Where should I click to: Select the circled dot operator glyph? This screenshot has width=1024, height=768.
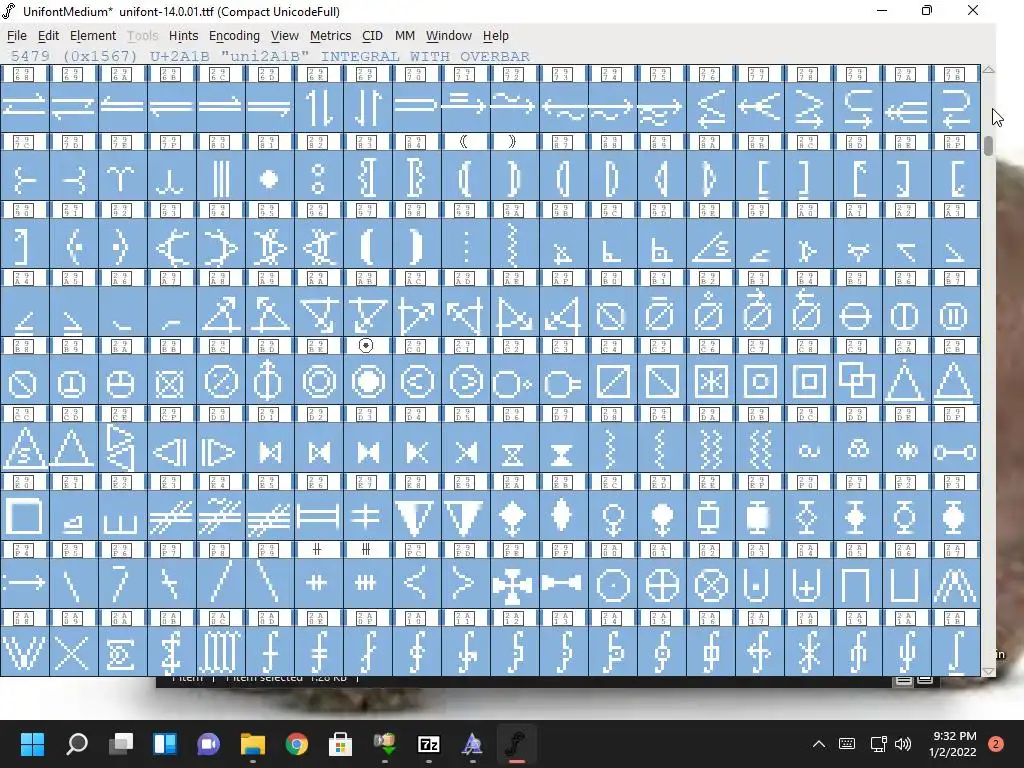[613, 583]
